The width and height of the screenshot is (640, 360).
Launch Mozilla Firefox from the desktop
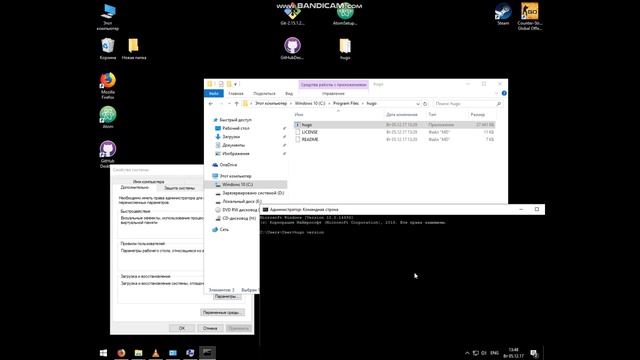[108, 85]
